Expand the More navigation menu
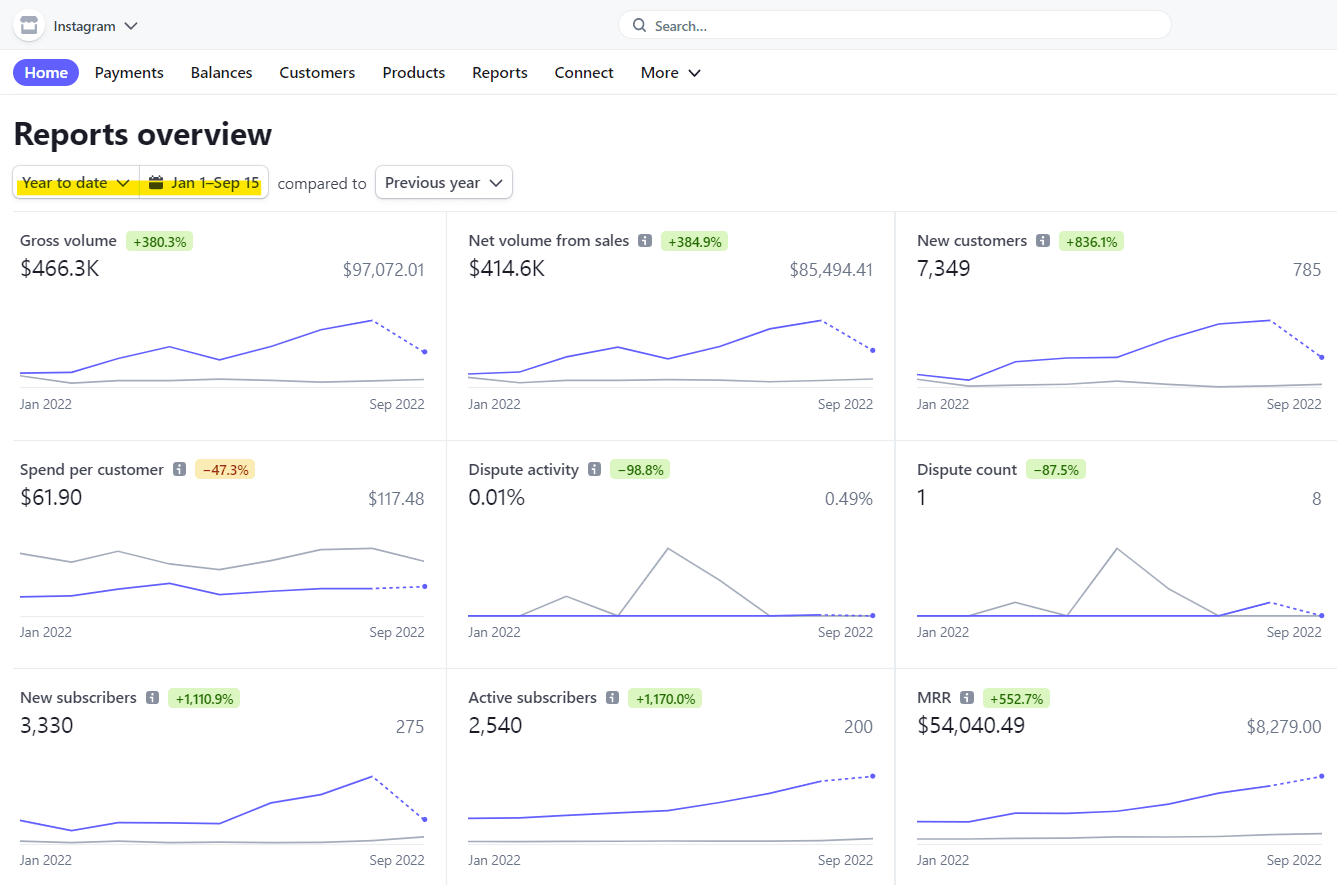The image size is (1337, 885). coord(670,73)
